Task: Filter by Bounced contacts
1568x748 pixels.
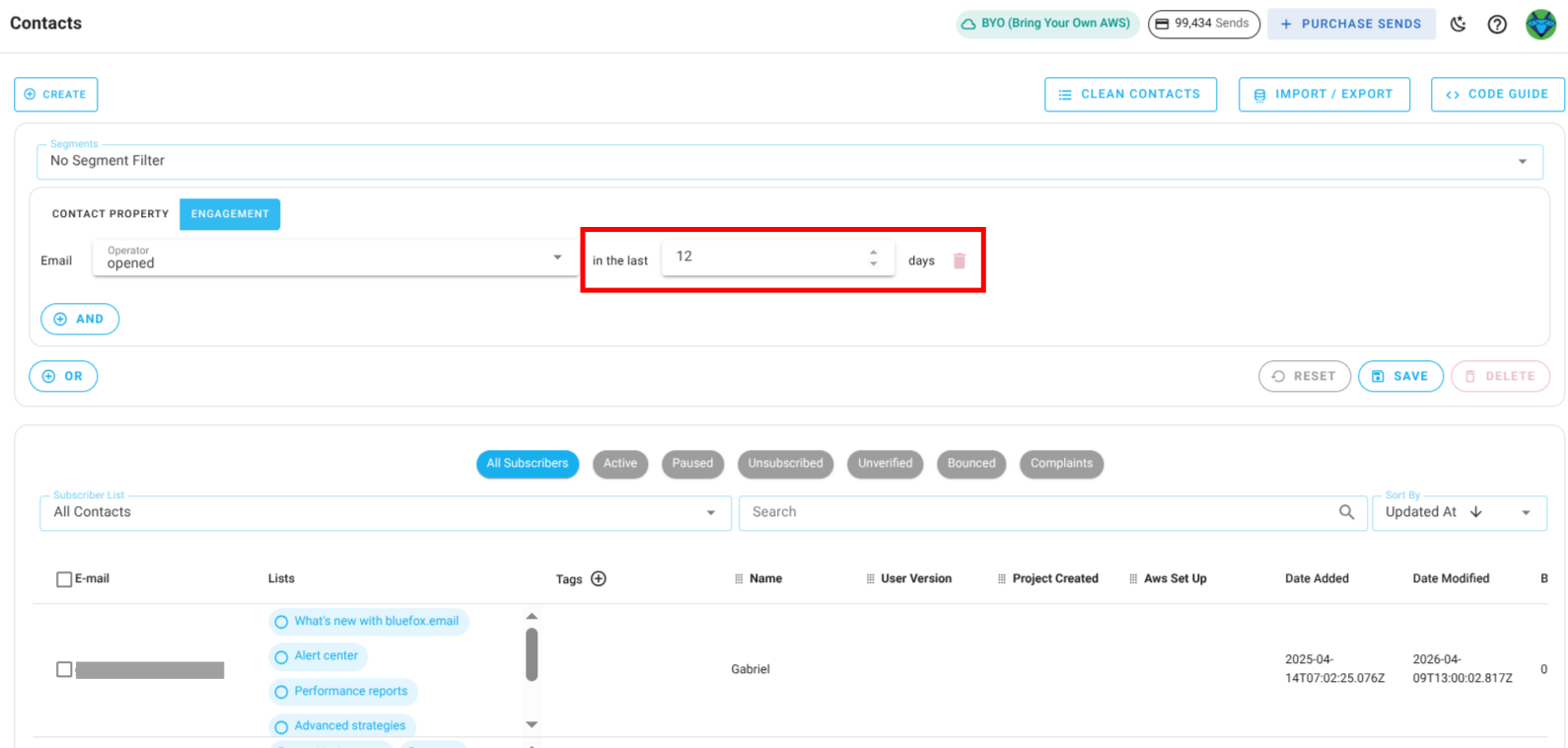Action: [x=971, y=464]
